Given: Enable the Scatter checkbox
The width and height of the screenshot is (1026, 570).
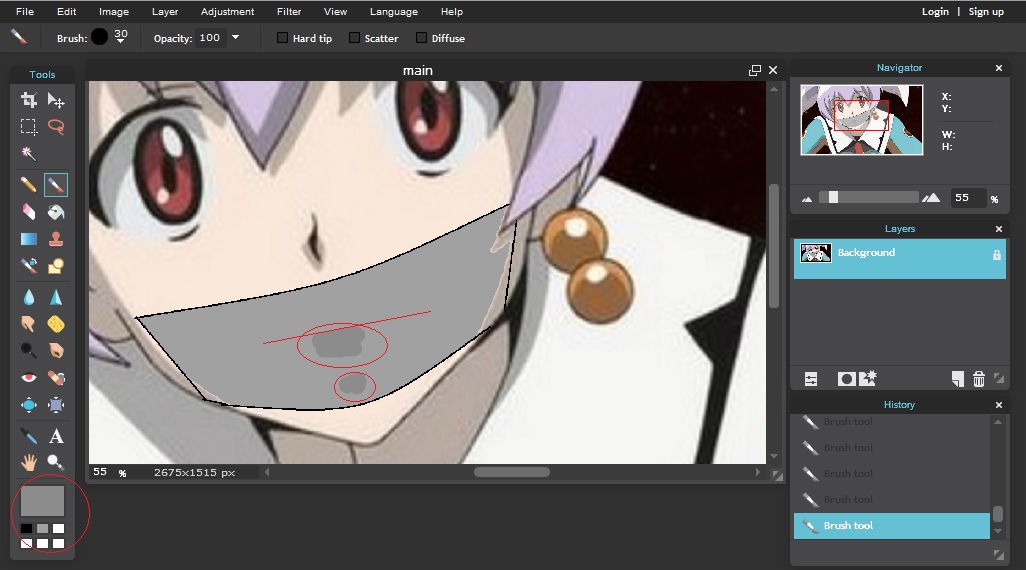Looking at the screenshot, I should point(354,38).
